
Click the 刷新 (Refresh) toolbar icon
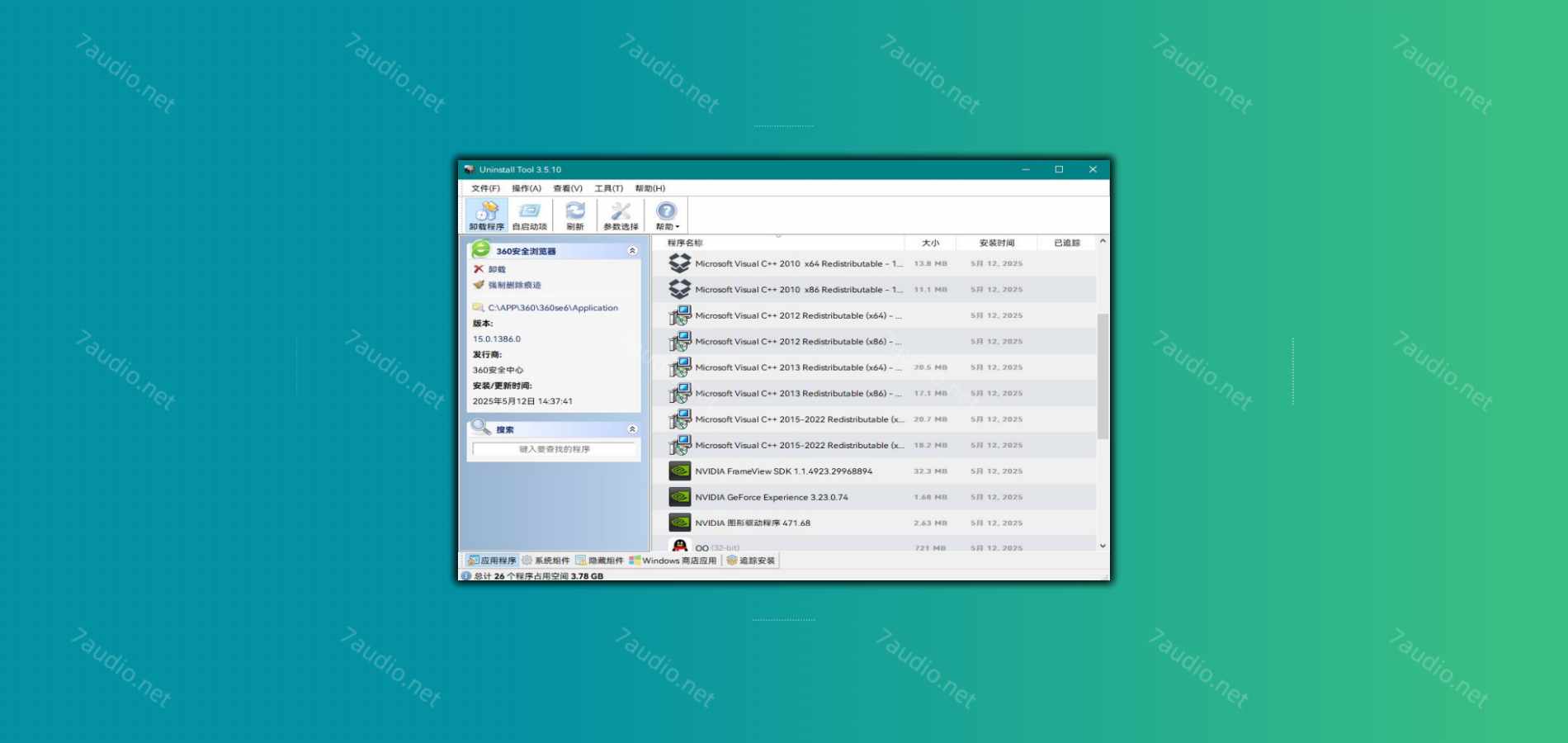tap(575, 215)
